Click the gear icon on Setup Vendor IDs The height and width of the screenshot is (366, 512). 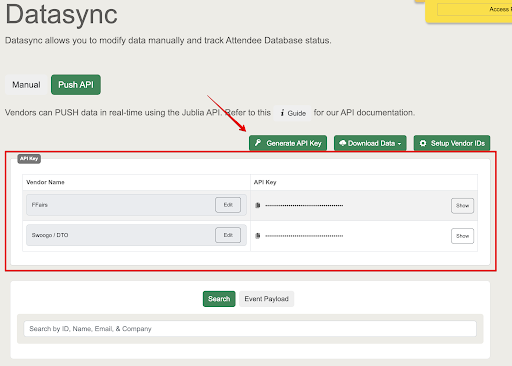point(423,143)
